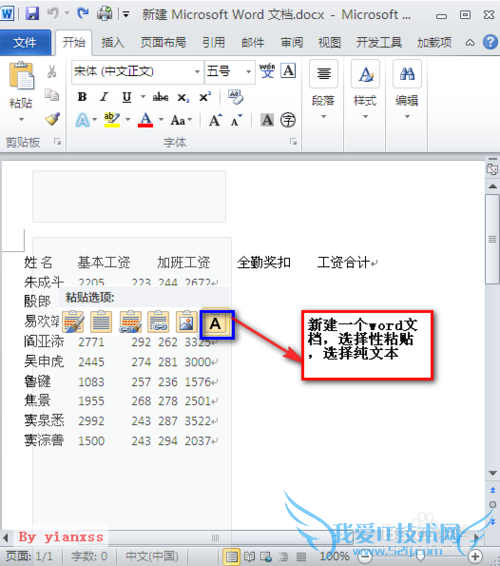Choose Keep Text Only paste option
The image size is (500, 566).
tap(216, 323)
